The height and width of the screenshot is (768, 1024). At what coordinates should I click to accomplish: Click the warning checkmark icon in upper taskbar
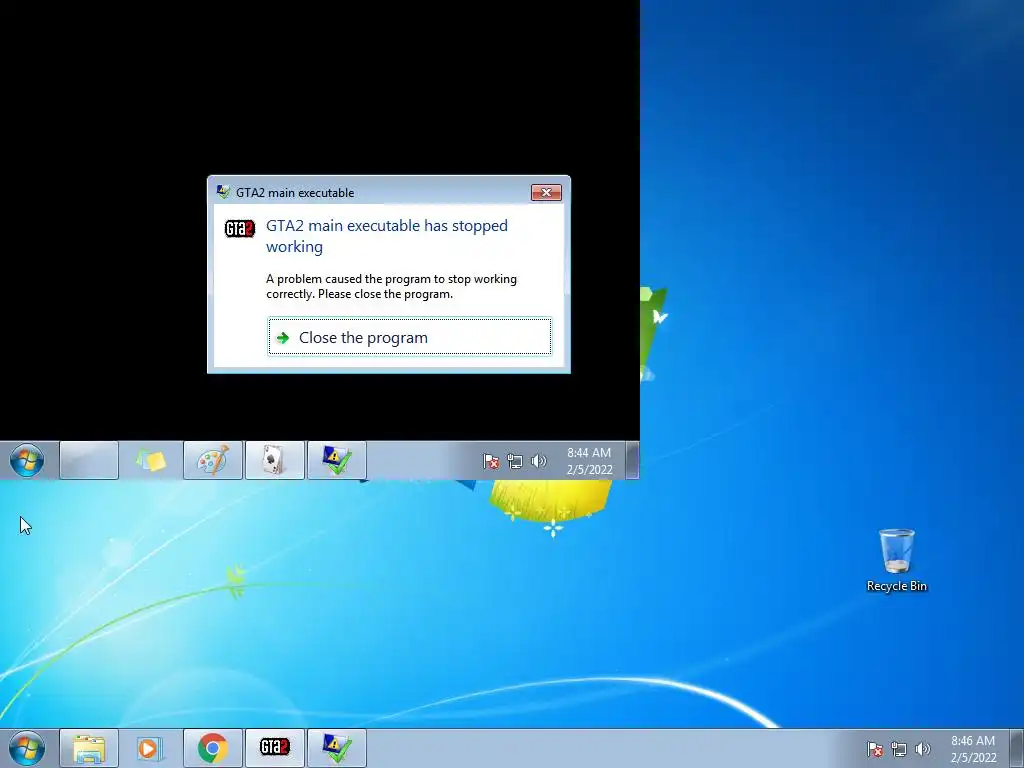tap(336, 460)
